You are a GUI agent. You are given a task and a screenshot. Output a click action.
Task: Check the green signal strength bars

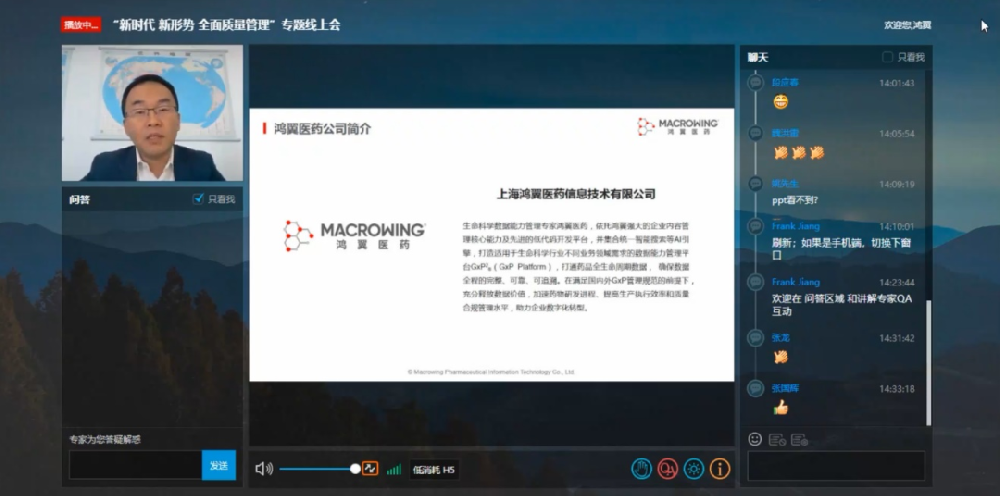(x=393, y=469)
